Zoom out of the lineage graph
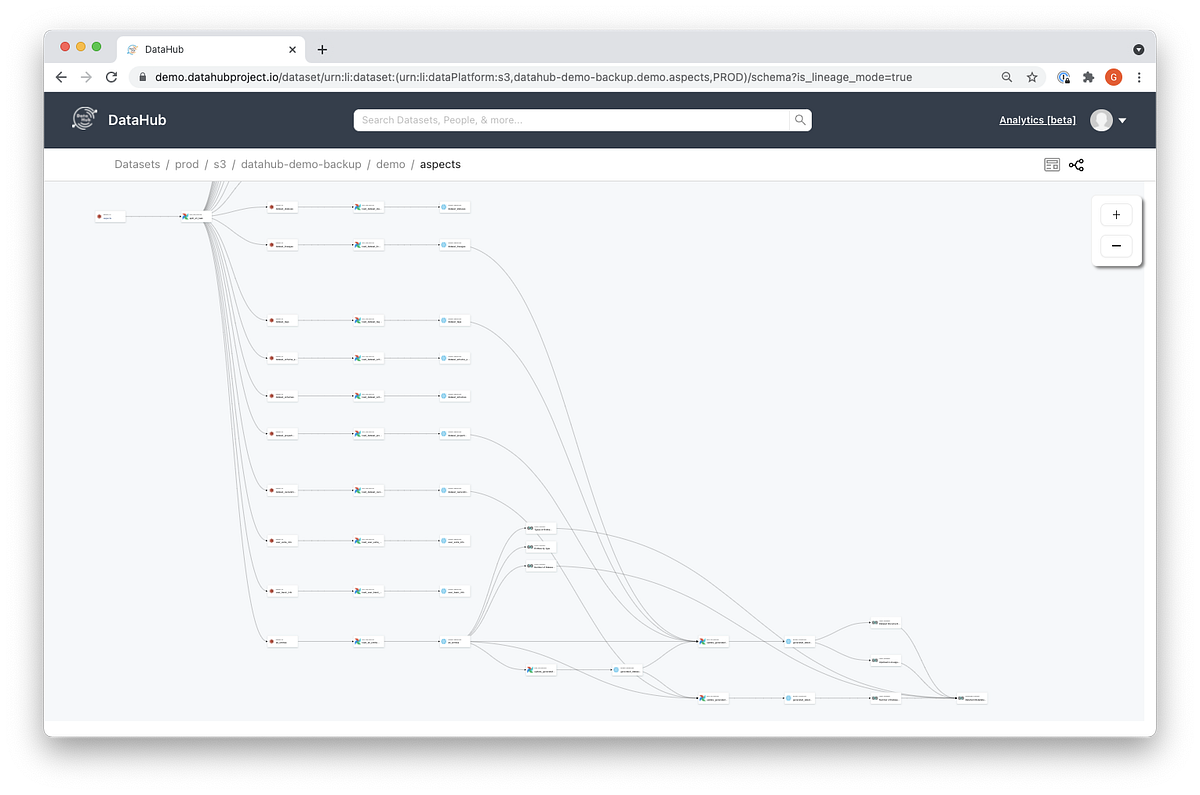 coord(1115,246)
